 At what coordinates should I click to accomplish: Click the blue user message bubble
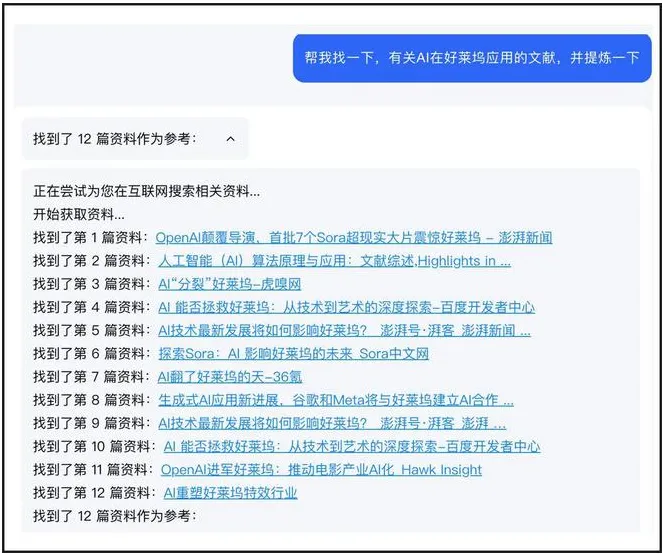[472, 58]
